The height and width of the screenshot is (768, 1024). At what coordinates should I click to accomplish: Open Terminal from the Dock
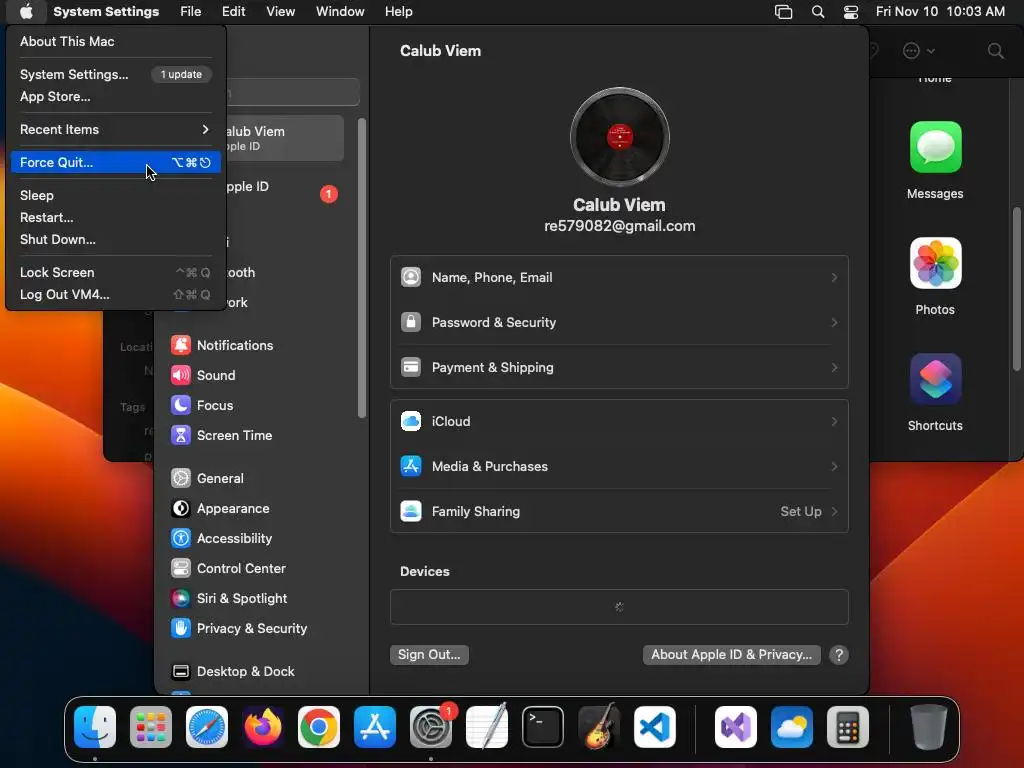coord(543,726)
